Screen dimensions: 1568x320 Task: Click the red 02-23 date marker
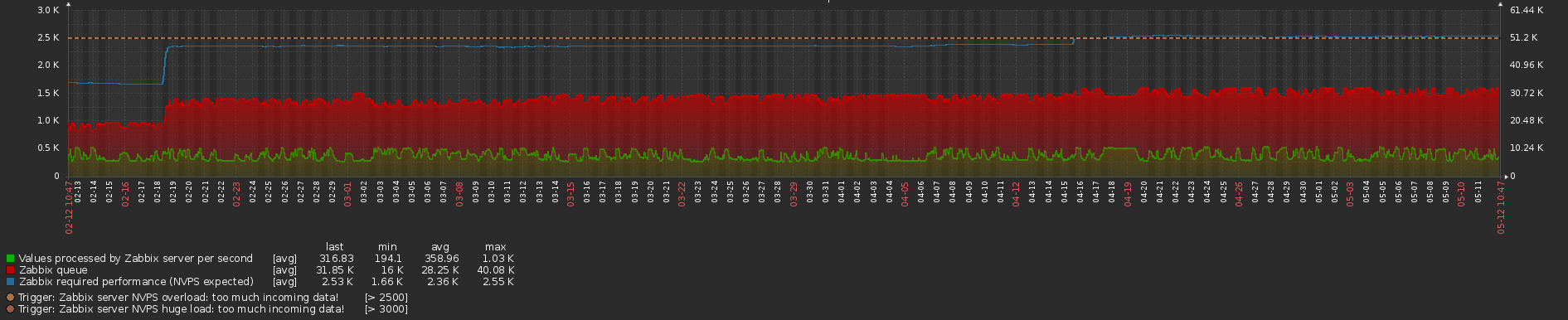pyautogui.click(x=237, y=193)
